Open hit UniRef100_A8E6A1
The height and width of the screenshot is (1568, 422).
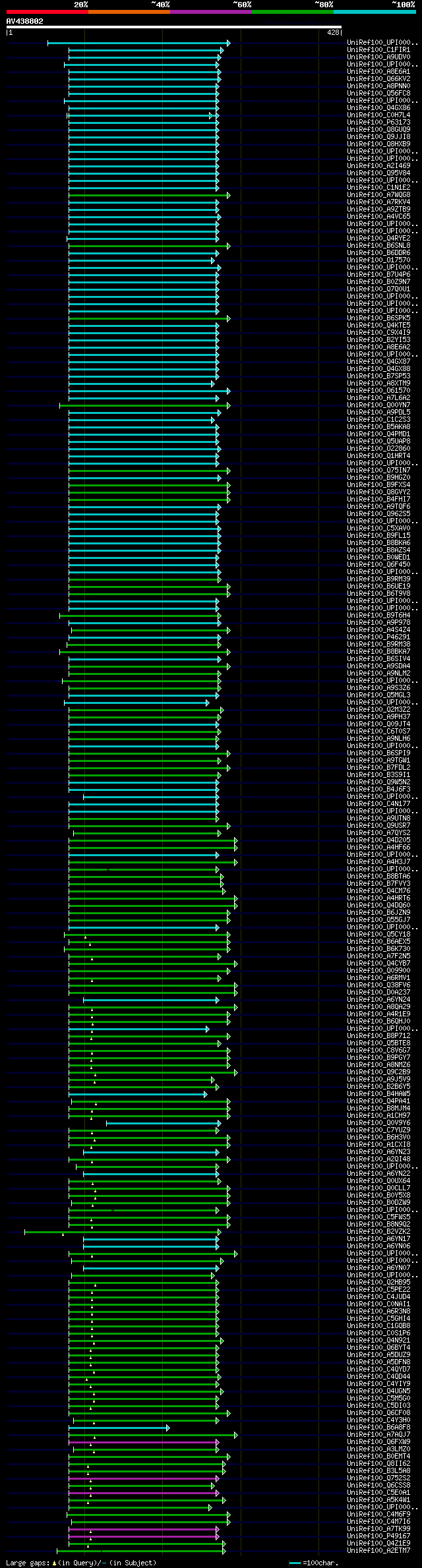coord(378,71)
